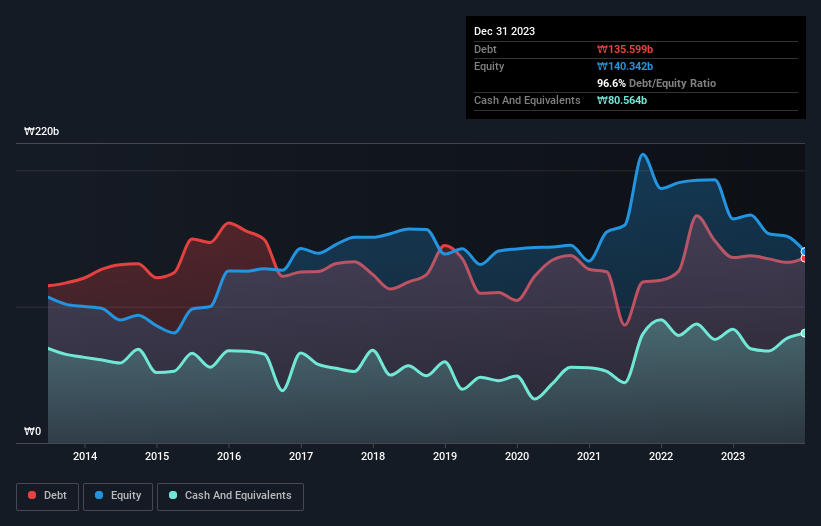Select the Equity end-point marker on the chart
The width and height of the screenshot is (821, 526).
804,252
